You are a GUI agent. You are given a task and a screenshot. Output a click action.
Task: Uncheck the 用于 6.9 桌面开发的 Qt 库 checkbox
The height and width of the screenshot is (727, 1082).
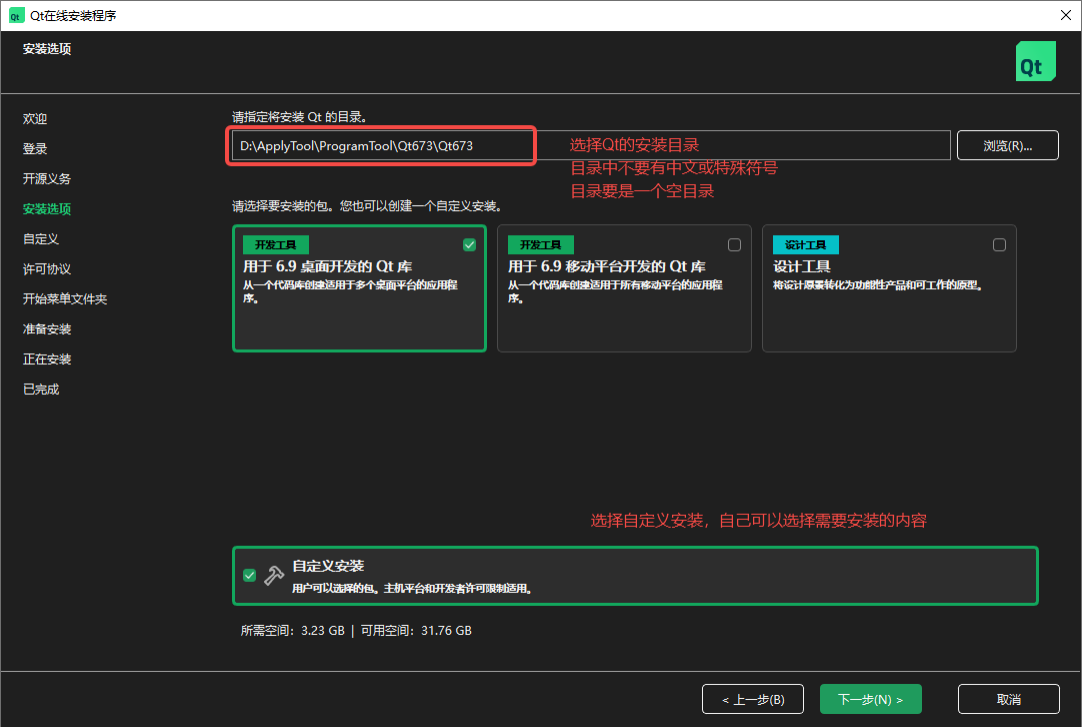pyautogui.click(x=469, y=245)
